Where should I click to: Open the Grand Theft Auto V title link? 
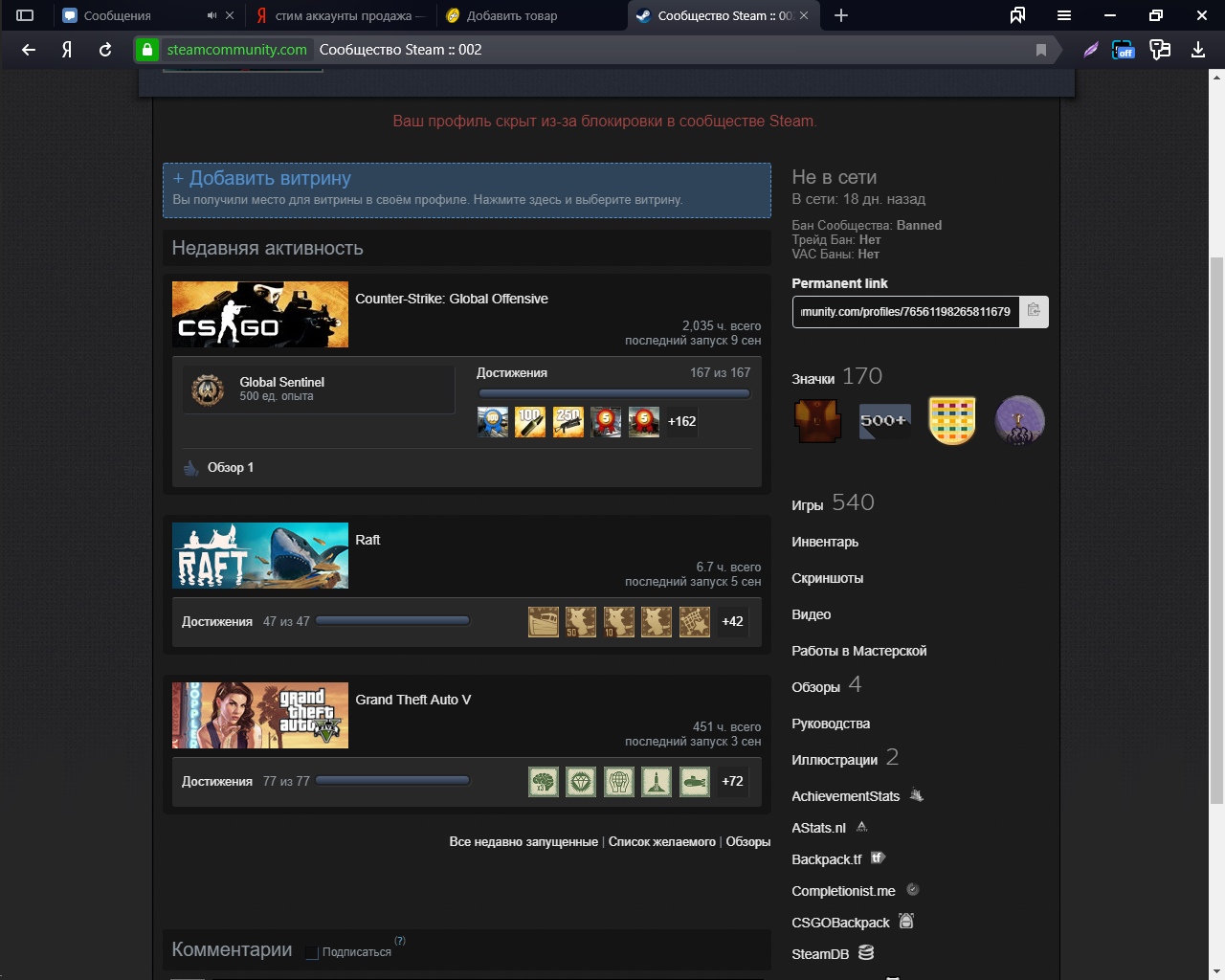tap(413, 700)
